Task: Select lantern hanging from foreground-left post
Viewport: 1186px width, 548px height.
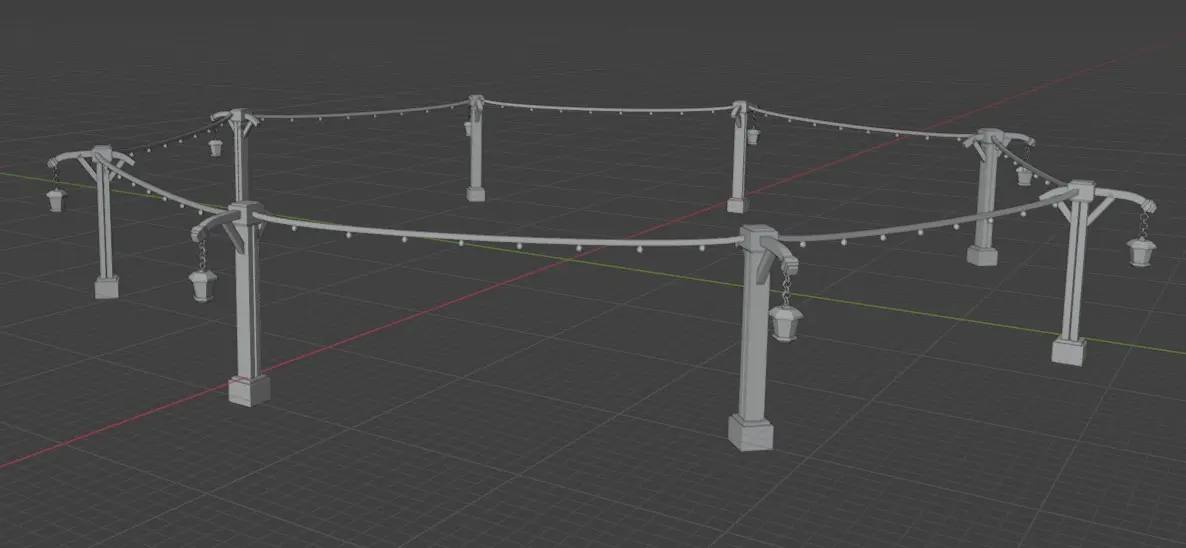Action: [x=203, y=285]
